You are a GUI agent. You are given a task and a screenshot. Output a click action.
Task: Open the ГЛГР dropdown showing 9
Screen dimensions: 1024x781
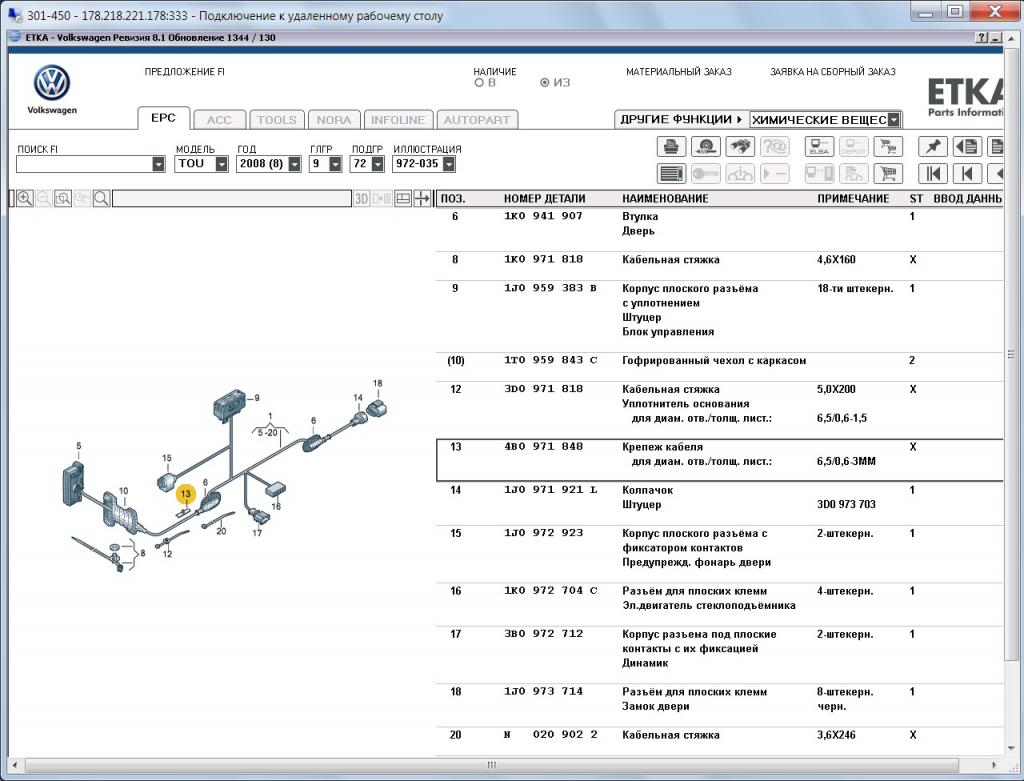[x=336, y=164]
